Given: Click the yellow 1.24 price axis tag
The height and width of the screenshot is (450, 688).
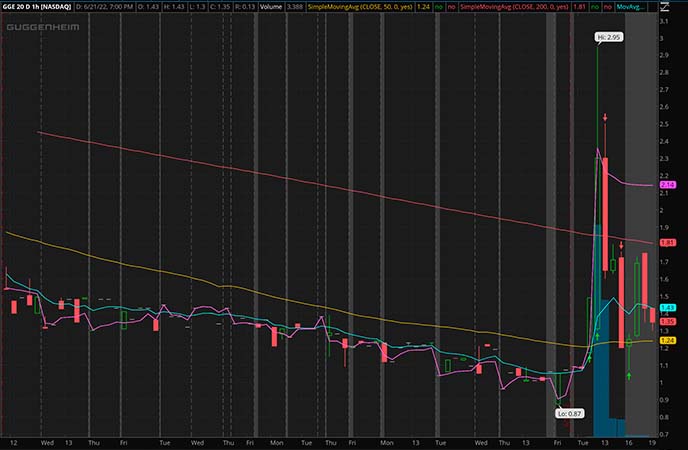Looking at the screenshot, I should [x=670, y=341].
